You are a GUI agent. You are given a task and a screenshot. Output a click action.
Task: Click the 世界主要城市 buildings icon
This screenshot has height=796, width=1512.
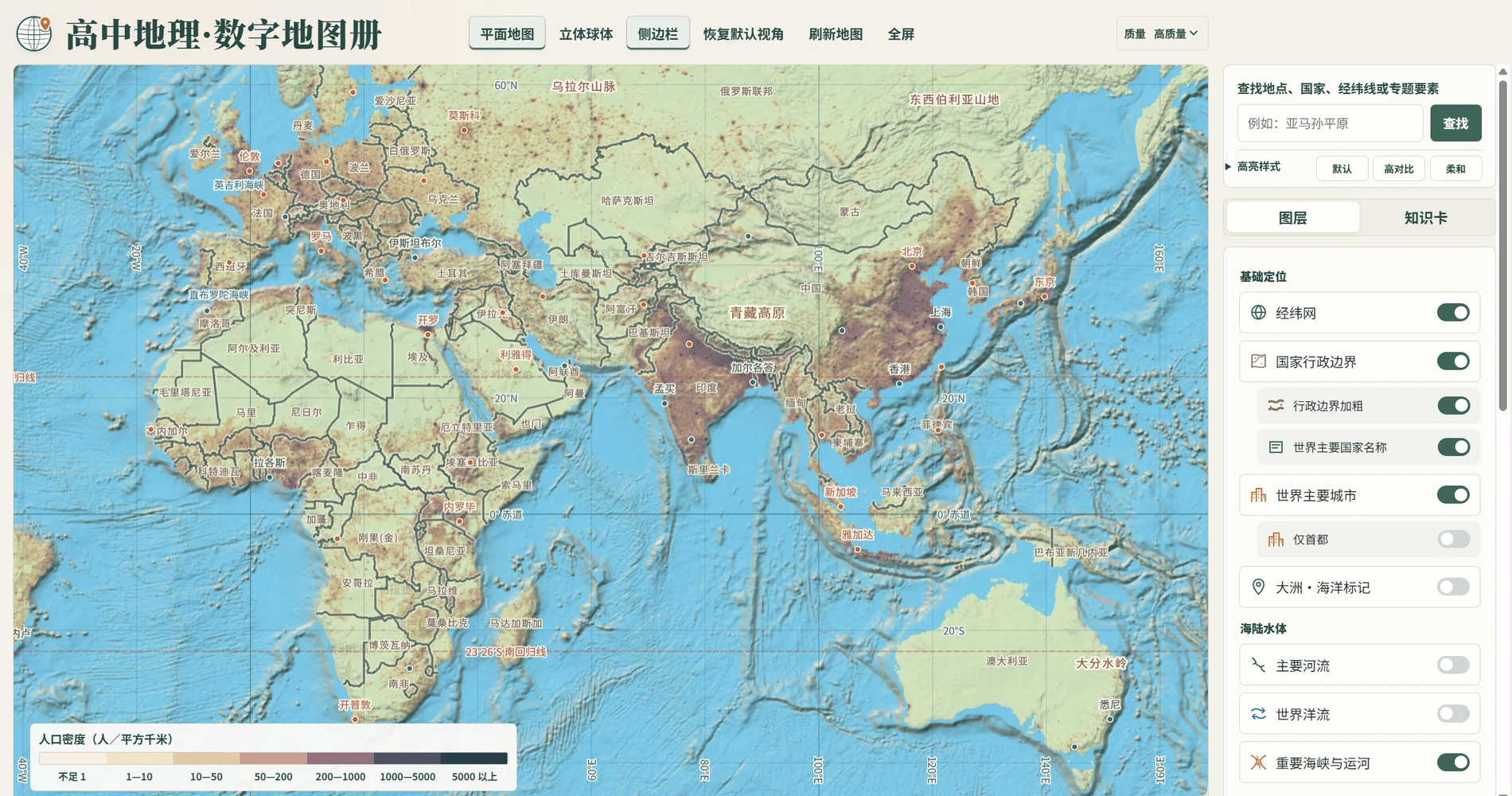(x=1258, y=495)
